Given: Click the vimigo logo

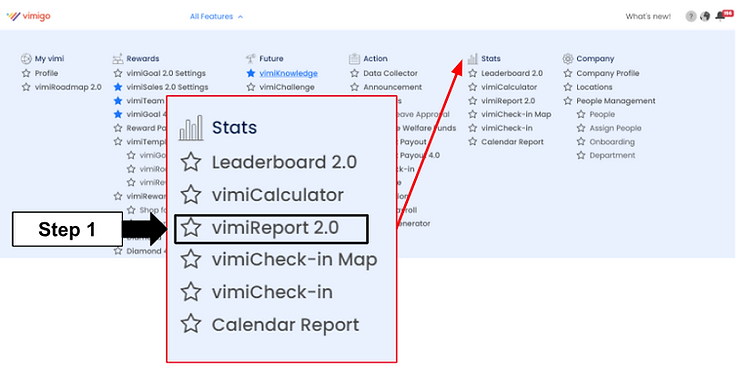Looking at the screenshot, I should pos(28,16).
